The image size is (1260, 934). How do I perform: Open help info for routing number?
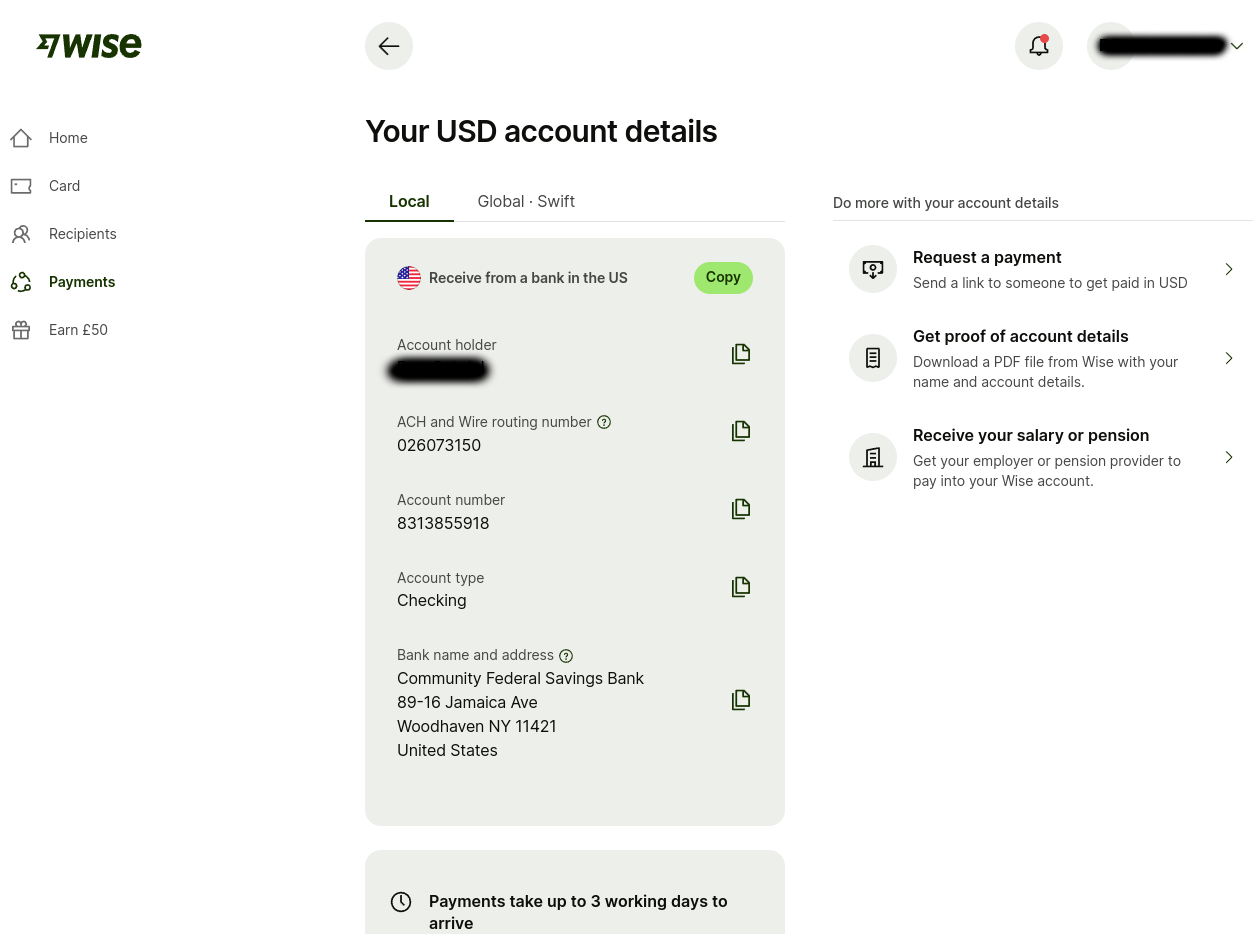point(604,422)
